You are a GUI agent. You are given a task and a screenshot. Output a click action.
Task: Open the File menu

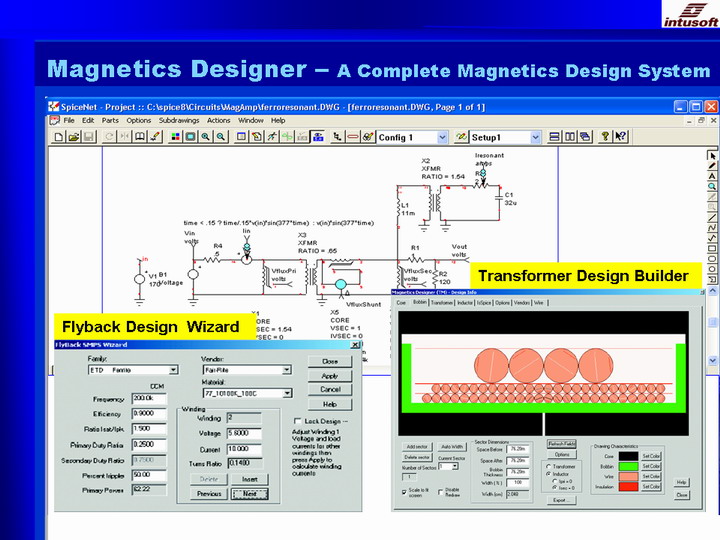(69, 120)
